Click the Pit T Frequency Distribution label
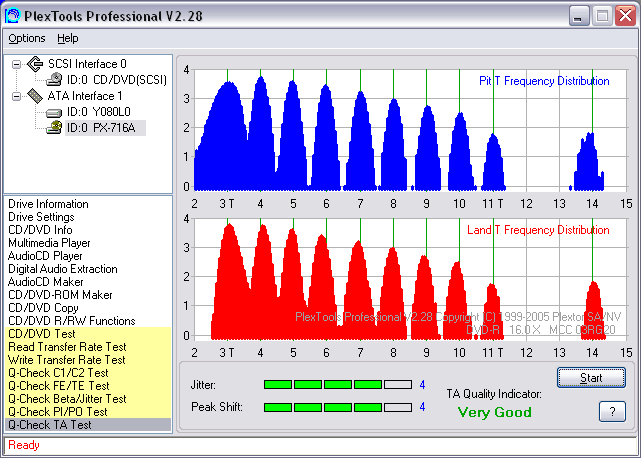 (544, 81)
